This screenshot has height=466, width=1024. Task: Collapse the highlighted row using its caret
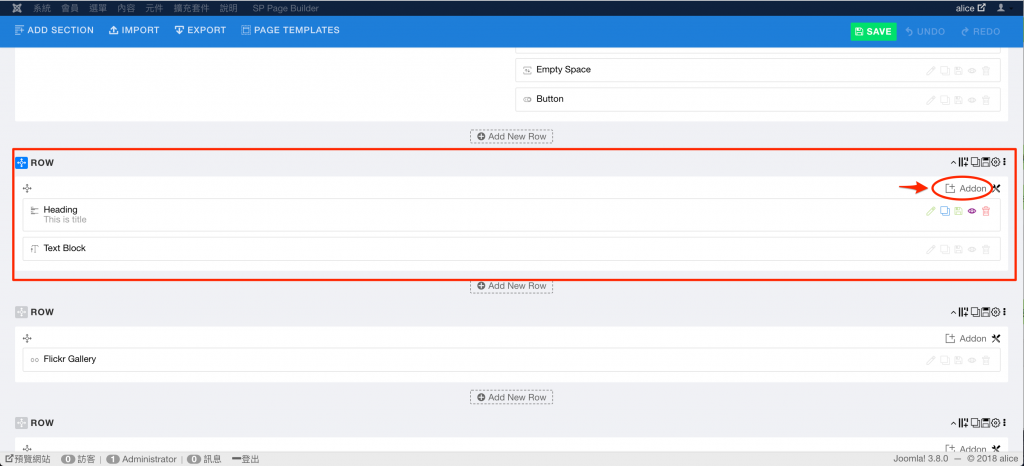coord(953,162)
